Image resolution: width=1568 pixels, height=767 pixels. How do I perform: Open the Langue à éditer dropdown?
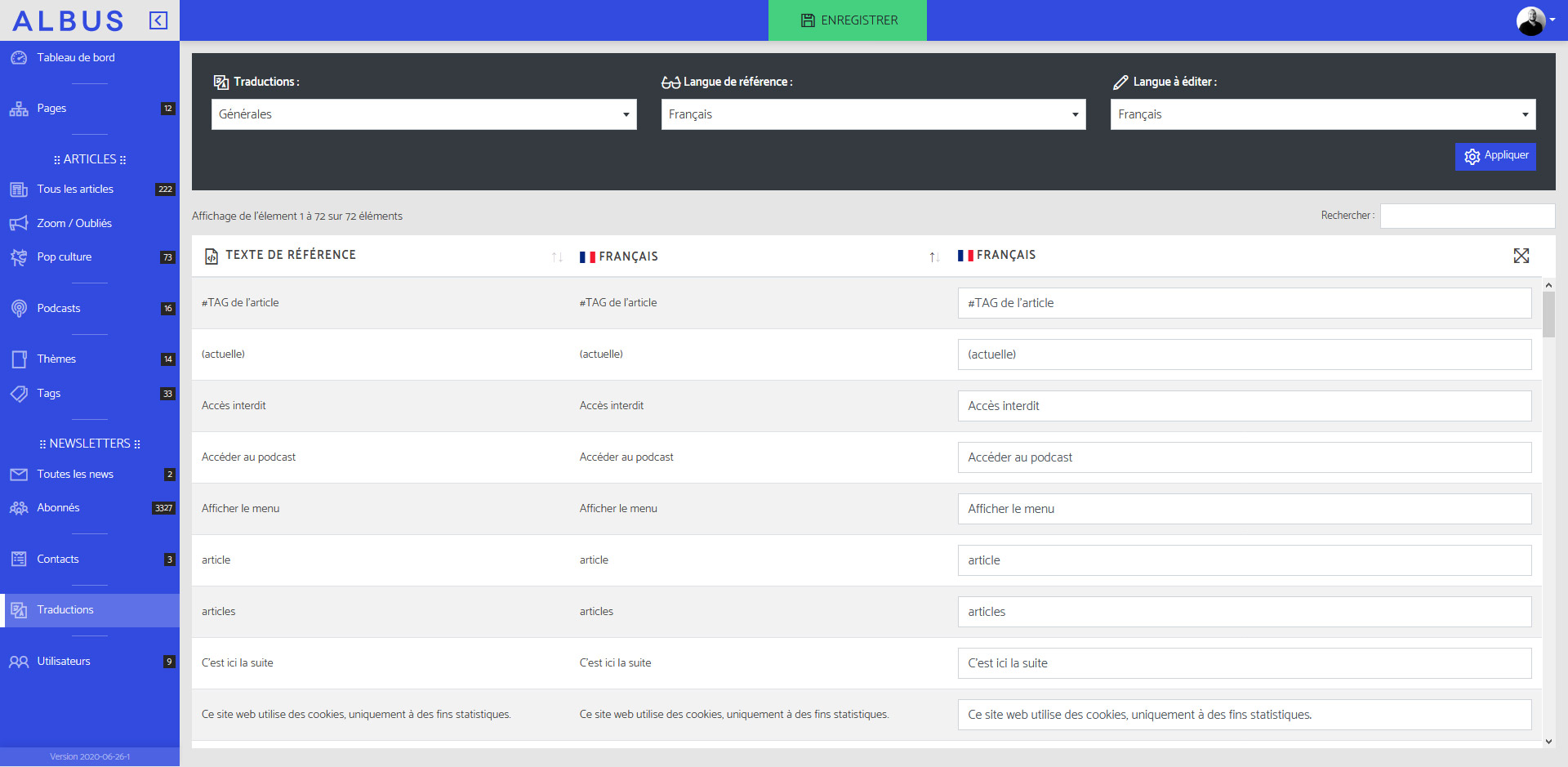pos(1323,114)
